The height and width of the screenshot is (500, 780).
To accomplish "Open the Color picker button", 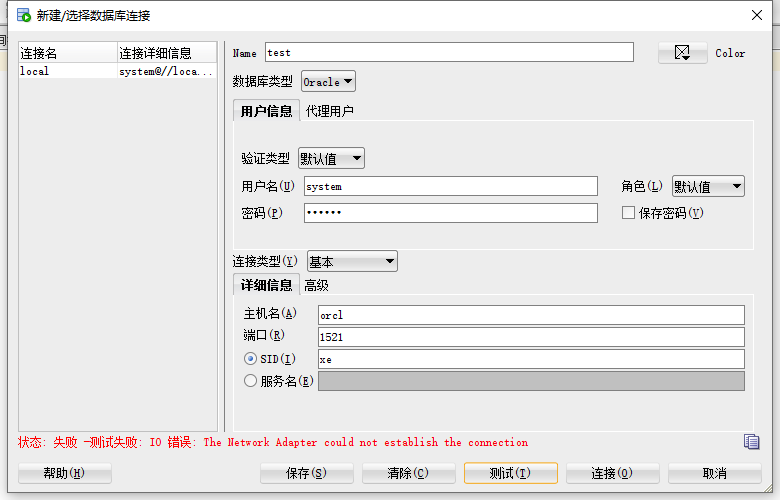I will [x=682, y=53].
